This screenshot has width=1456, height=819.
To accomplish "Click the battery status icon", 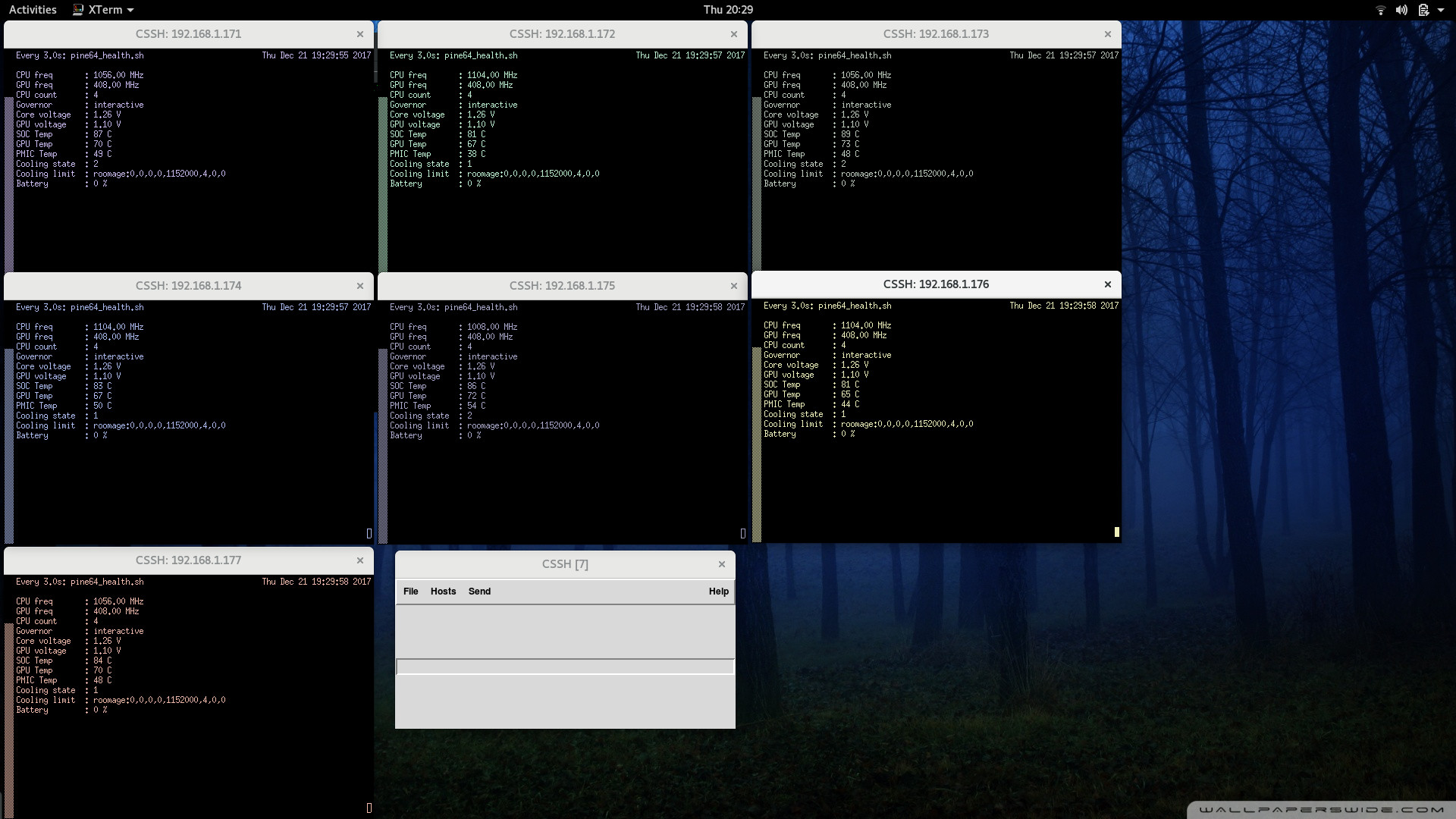I will pyautogui.click(x=1423, y=10).
